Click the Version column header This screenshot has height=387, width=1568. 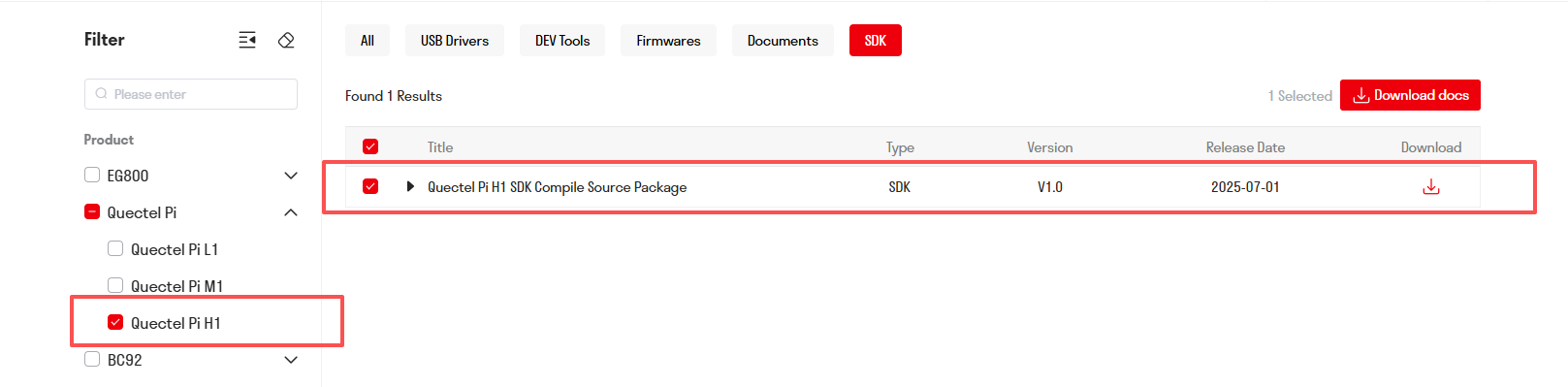1050,147
